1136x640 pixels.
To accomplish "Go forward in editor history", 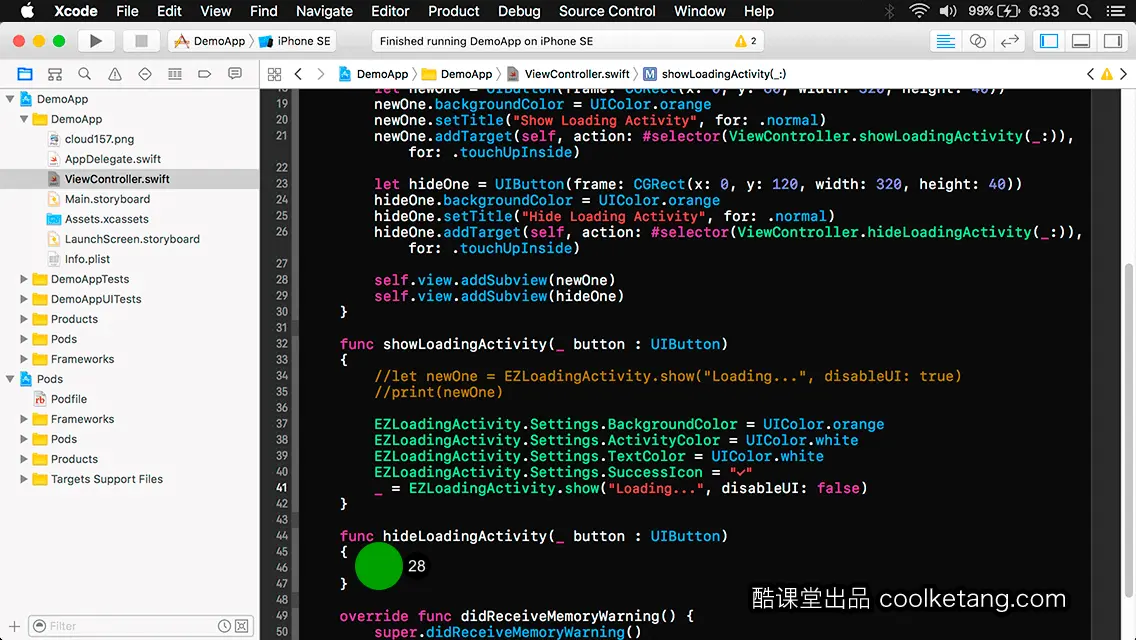I will [x=321, y=74].
